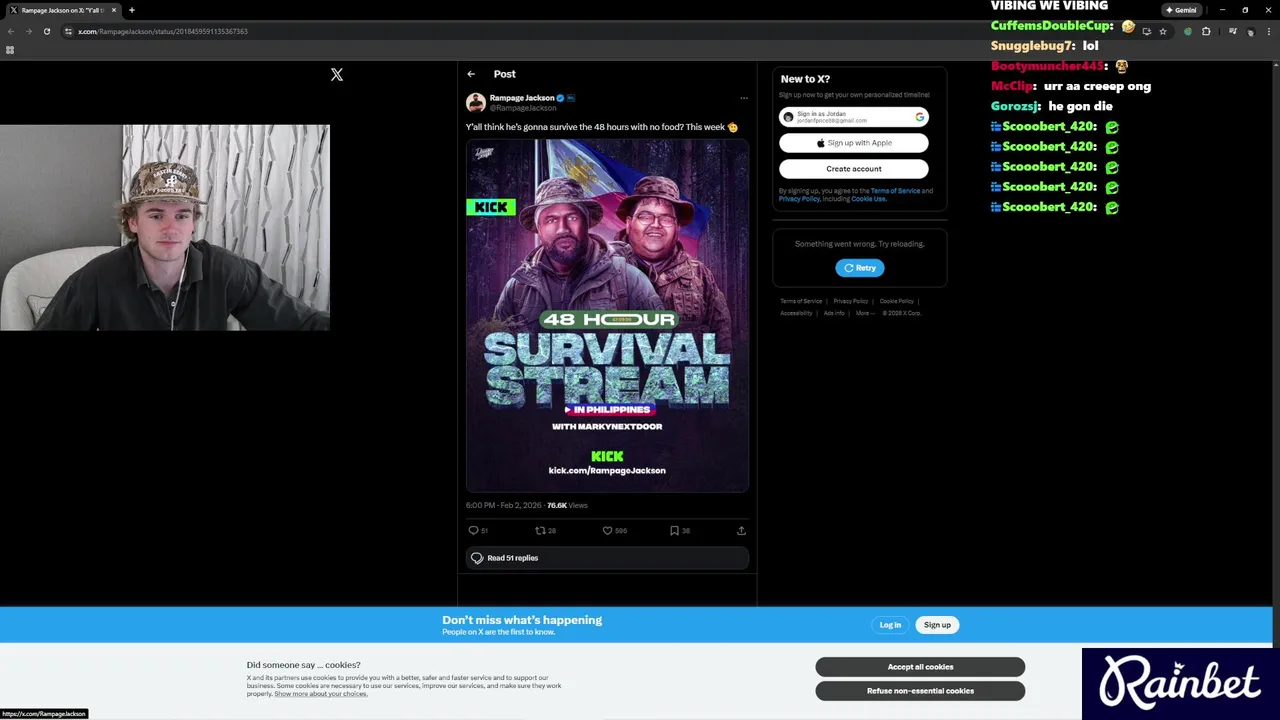Image resolution: width=1280 pixels, height=720 pixels.
Task: Click Sign up with Apple button
Action: click(x=854, y=143)
